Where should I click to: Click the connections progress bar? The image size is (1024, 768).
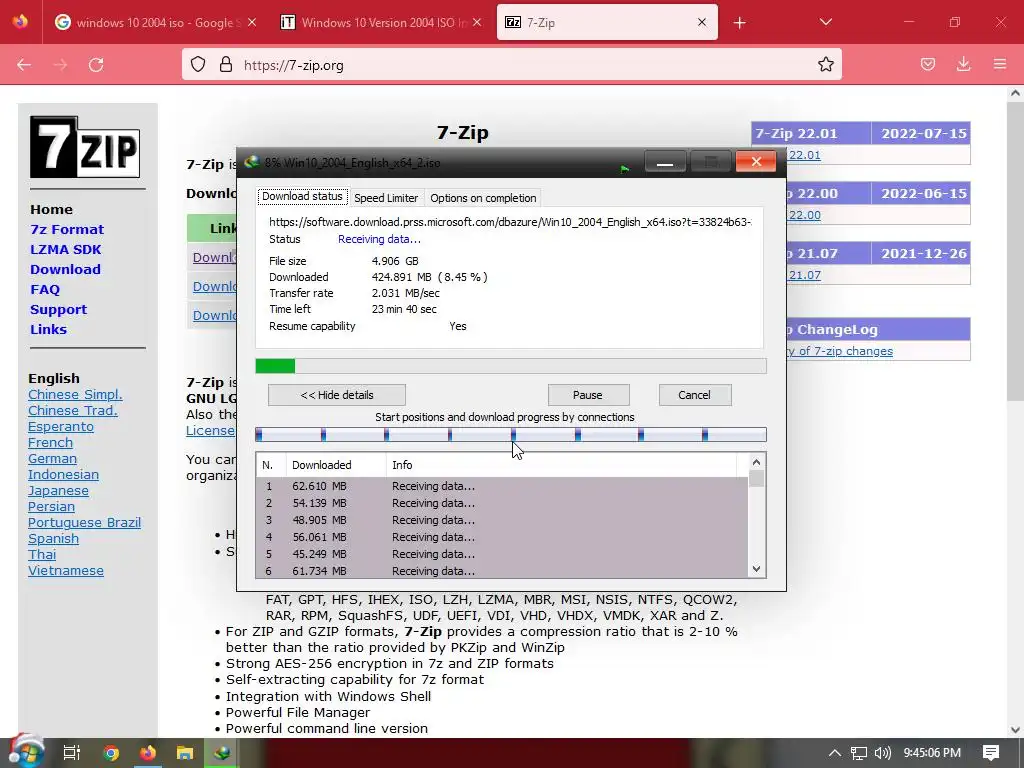pos(511,434)
